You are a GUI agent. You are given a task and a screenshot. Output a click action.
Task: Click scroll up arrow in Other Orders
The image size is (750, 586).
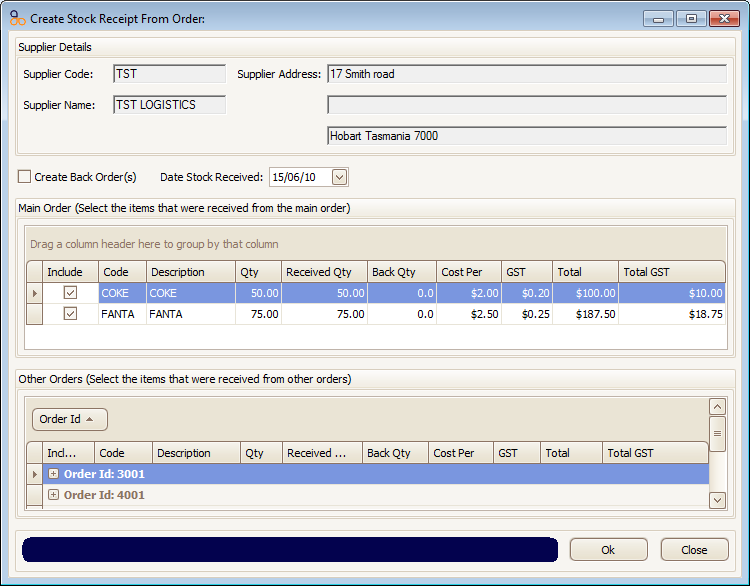tap(717, 407)
